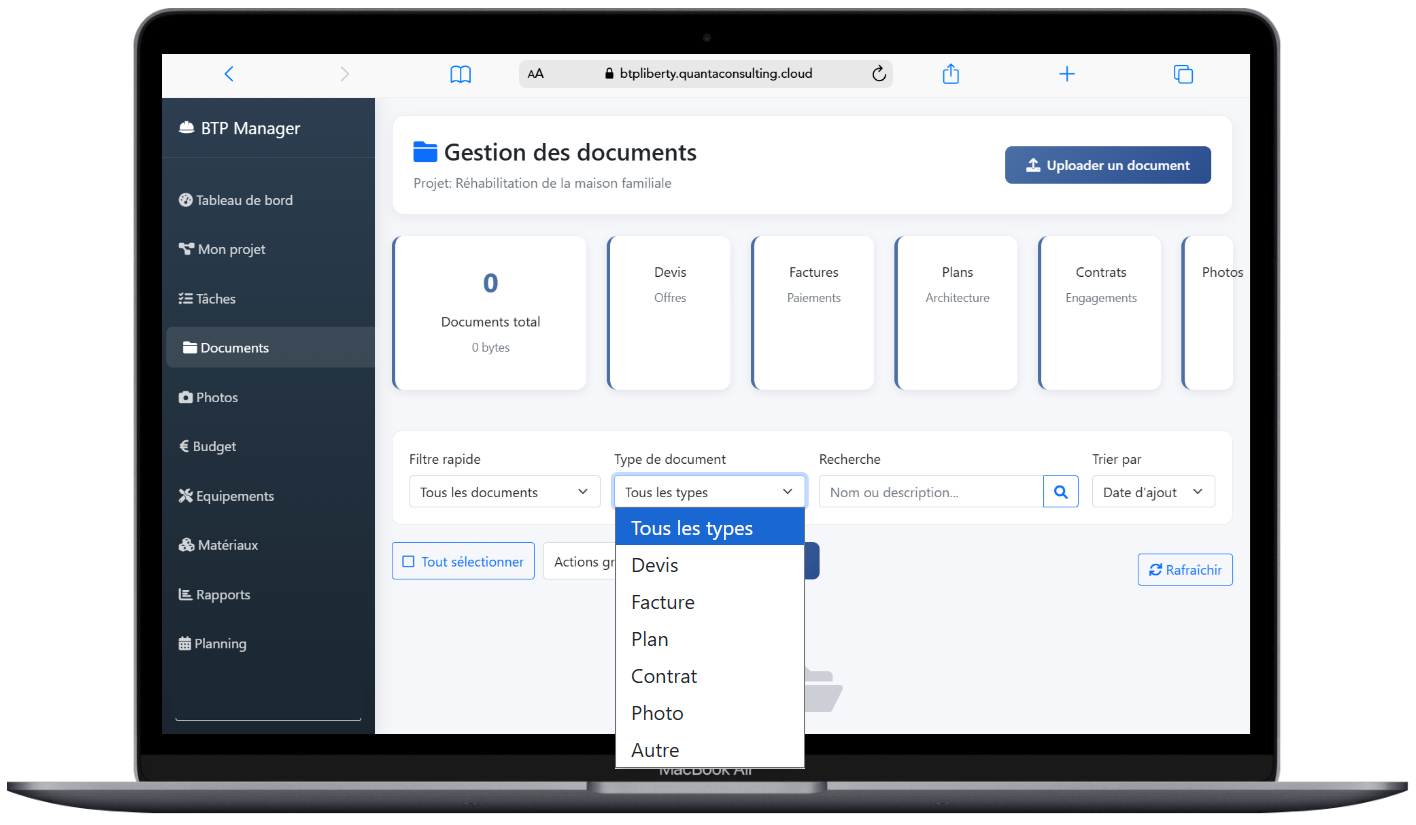Open Budget in the sidebar
Screen dimensions: 1416x825
(214, 447)
